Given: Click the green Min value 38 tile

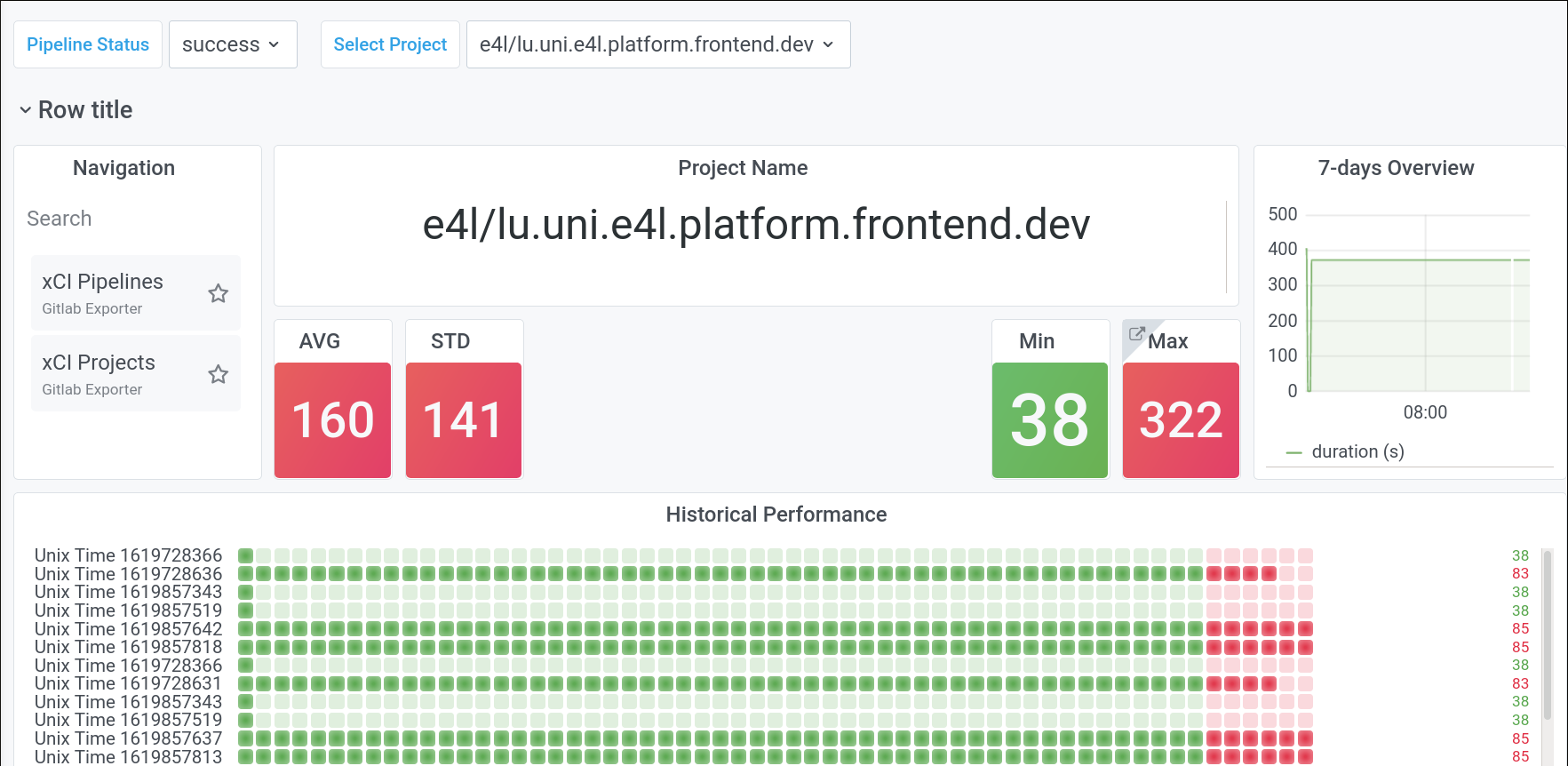Looking at the screenshot, I should [1050, 420].
